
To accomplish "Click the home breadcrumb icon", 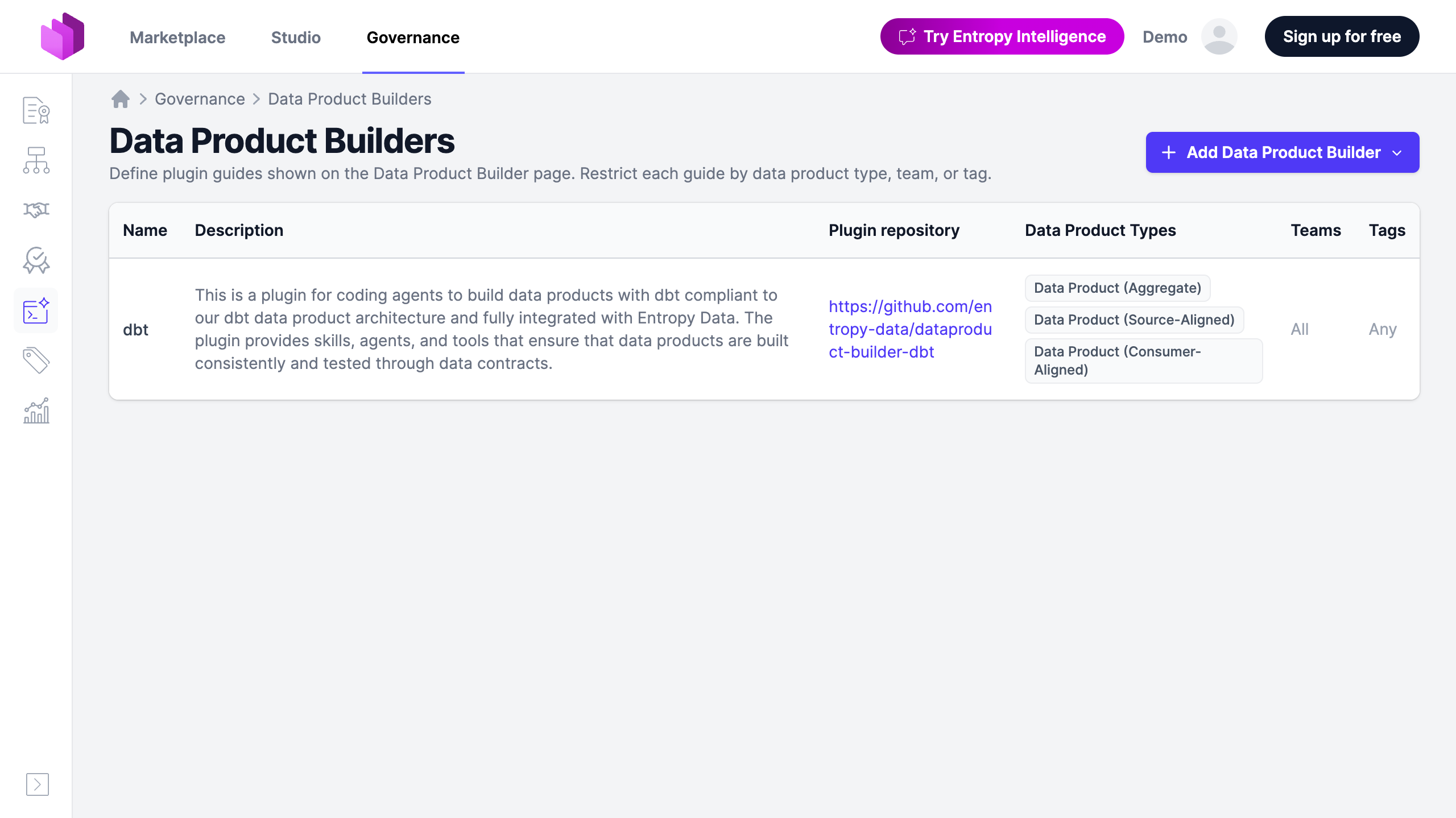I will 120,99.
